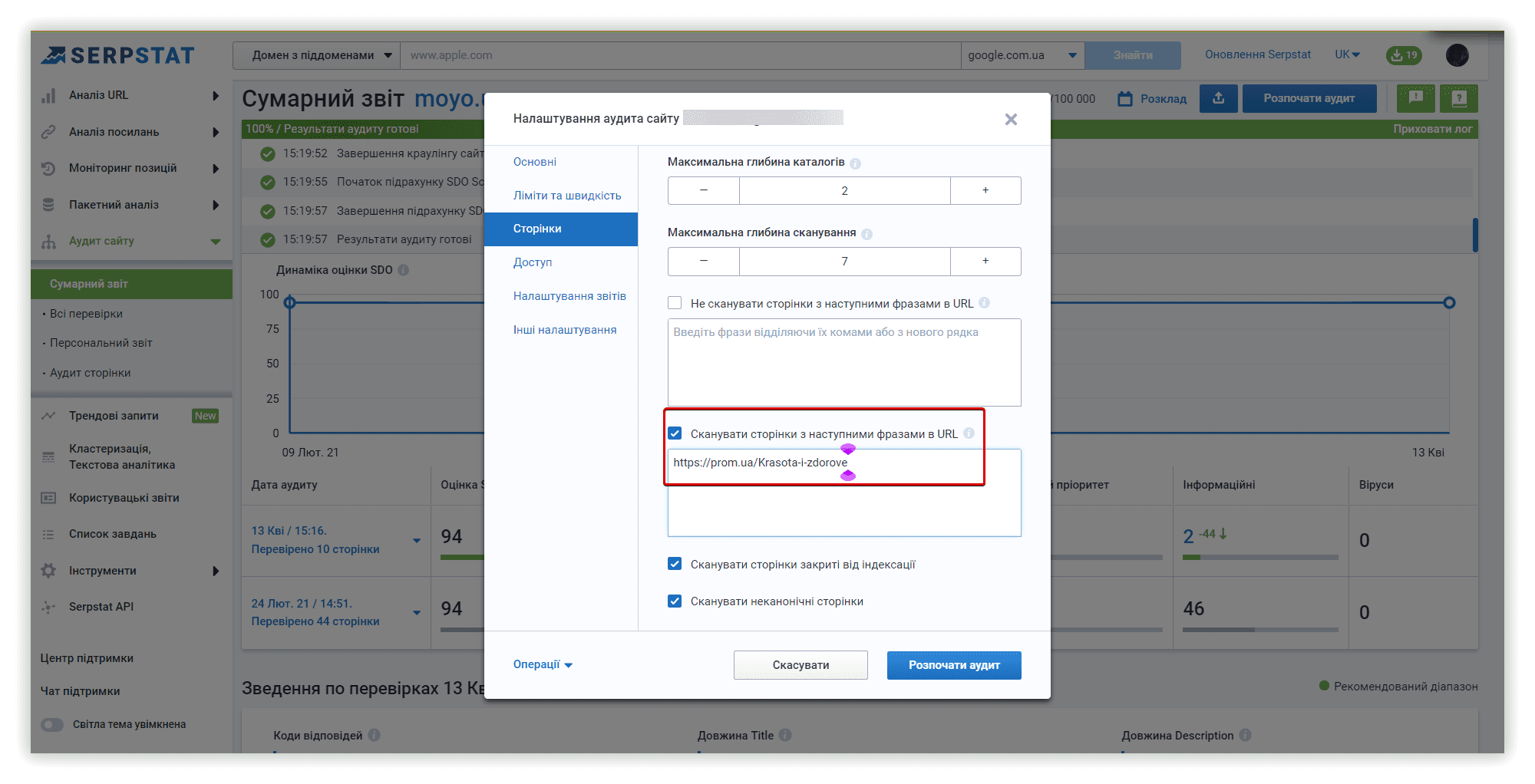The image size is (1535, 784).
Task: Toggle 'Сканувати неканонічні сторінки' checkbox
Action: coord(675,601)
